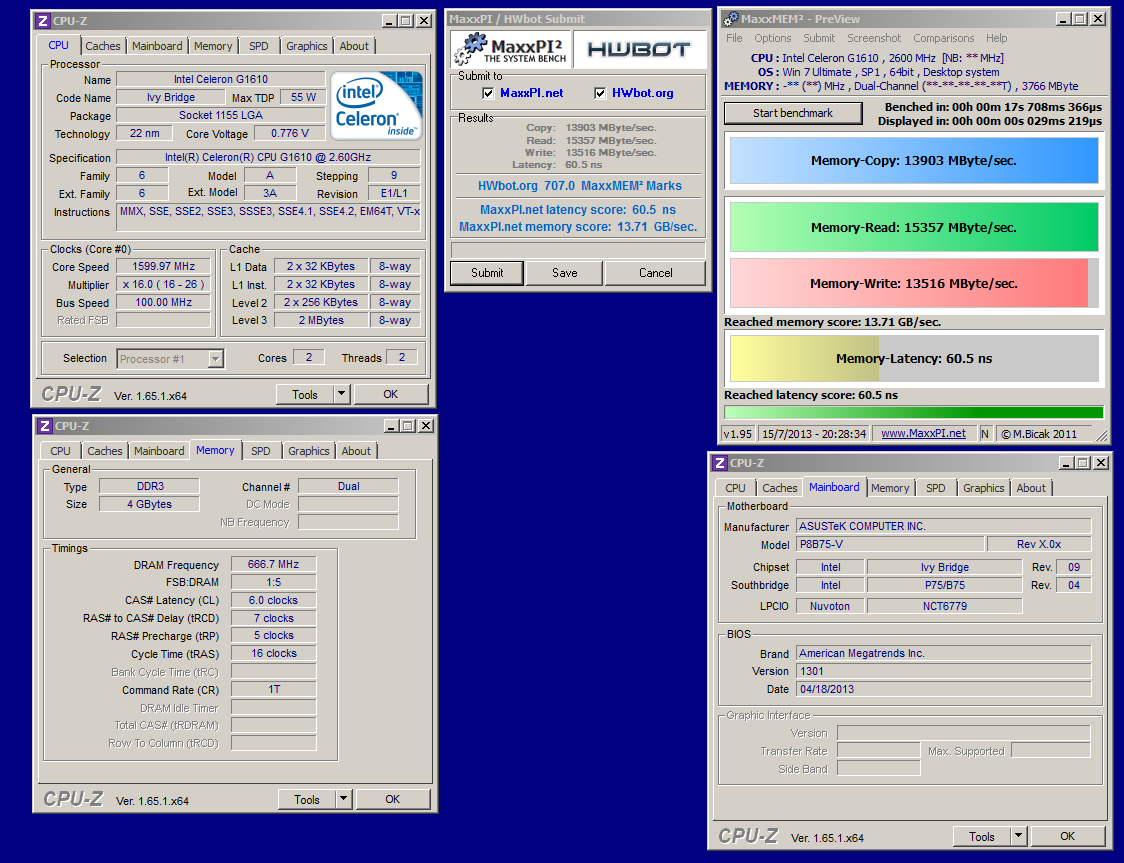This screenshot has height=863, width=1124.
Task: Click the MaxxPI² system bench logo
Action: 511,49
